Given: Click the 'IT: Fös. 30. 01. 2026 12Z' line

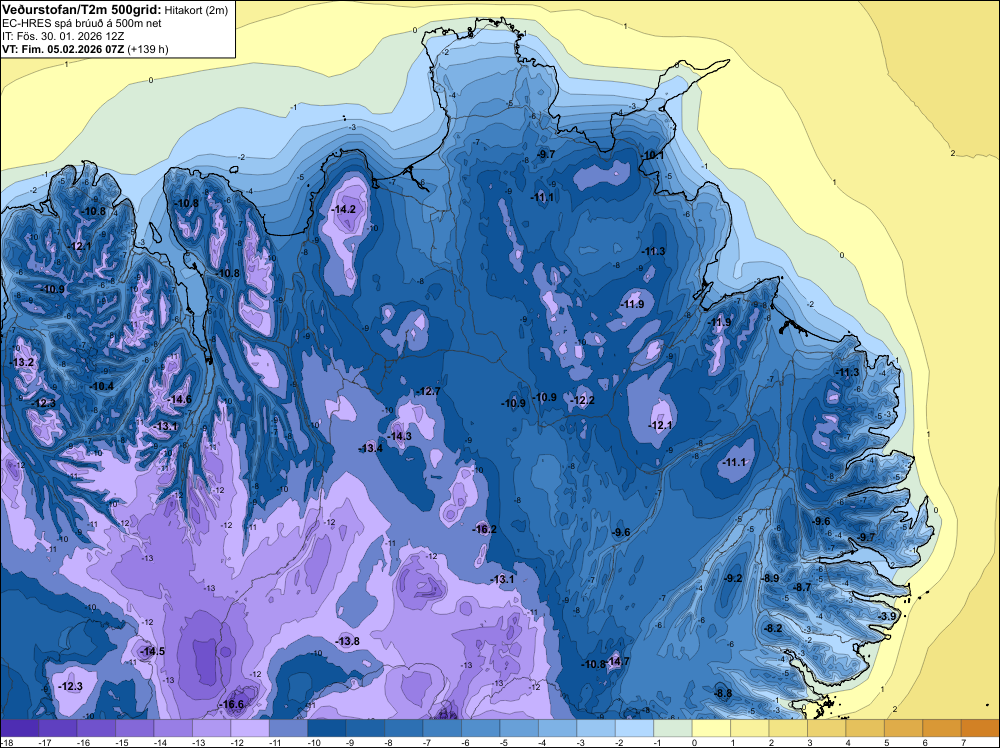Looking at the screenshot, I should point(62,36).
